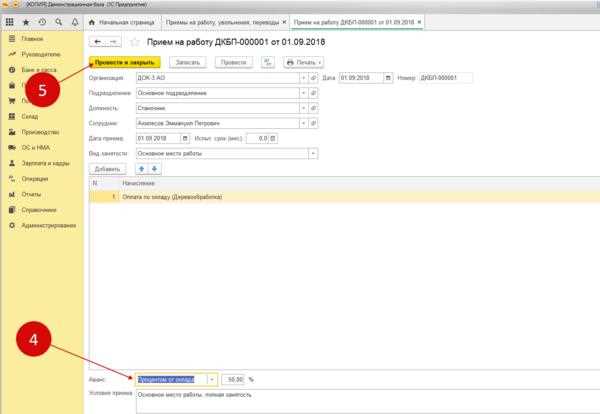The image size is (600, 414).
Task: Click the Условия приема text field
Action: (368, 401)
